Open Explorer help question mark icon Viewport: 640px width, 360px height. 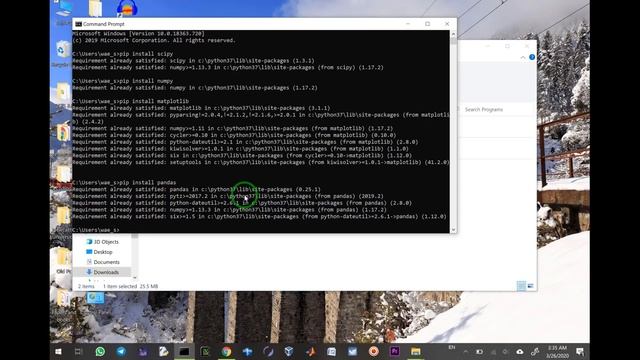[532, 57]
